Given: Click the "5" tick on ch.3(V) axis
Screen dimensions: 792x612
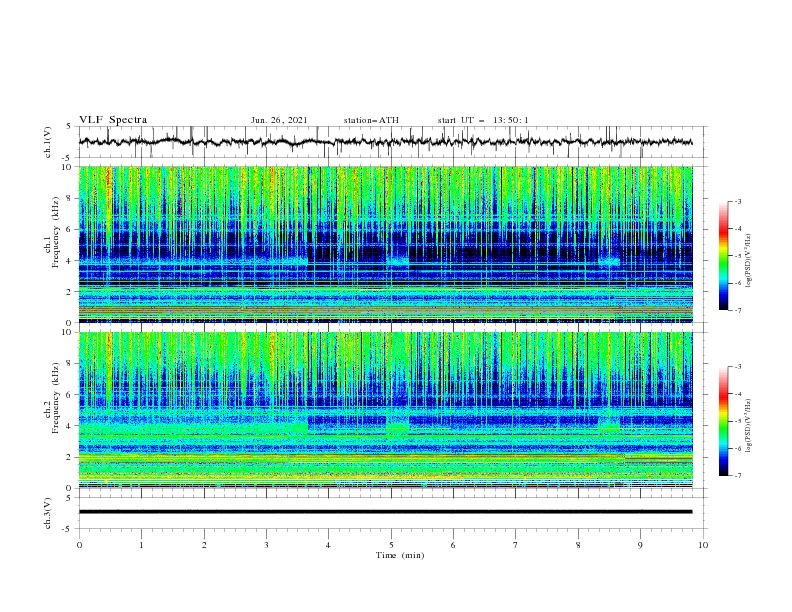Looking at the screenshot, I should click(x=69, y=498).
